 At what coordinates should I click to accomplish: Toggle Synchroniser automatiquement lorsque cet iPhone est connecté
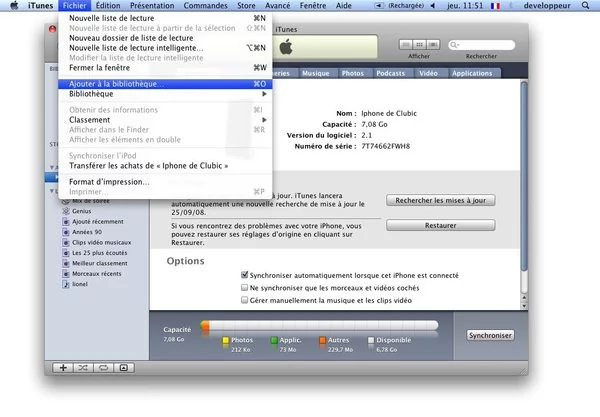click(245, 275)
